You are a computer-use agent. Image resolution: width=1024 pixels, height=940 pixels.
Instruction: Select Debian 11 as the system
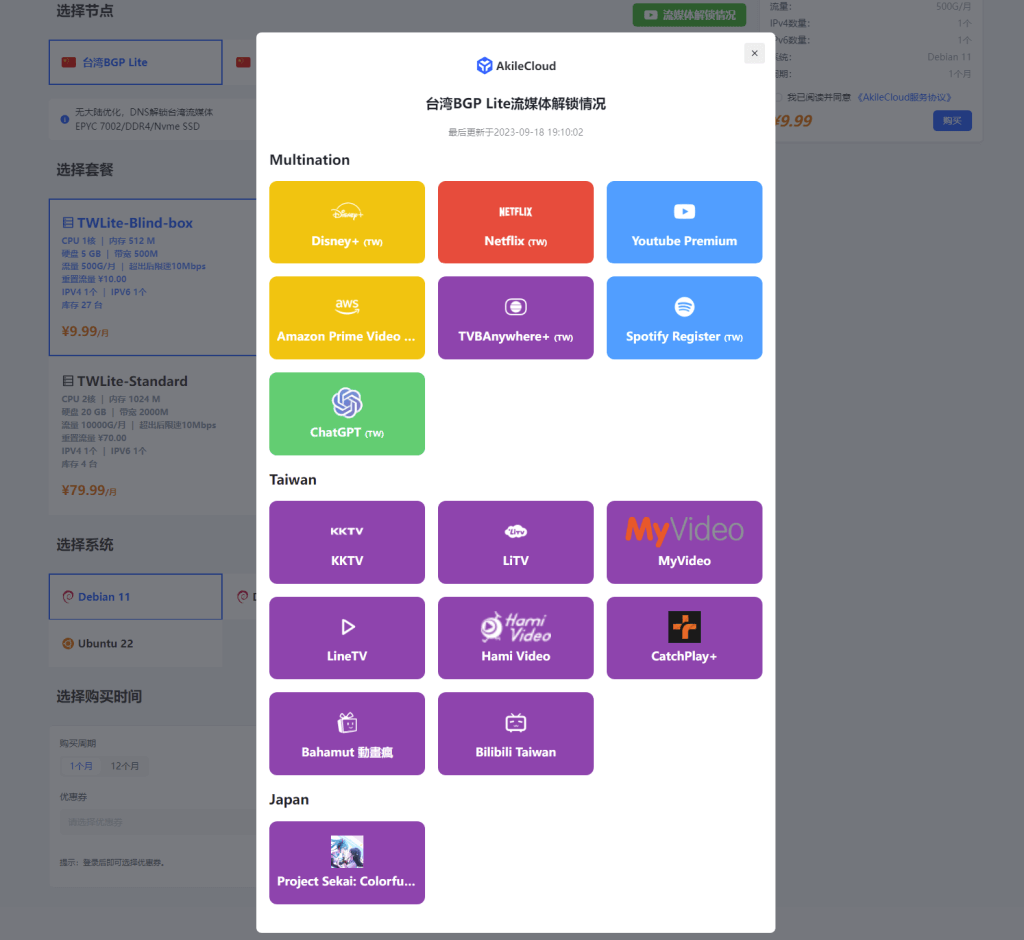(135, 597)
